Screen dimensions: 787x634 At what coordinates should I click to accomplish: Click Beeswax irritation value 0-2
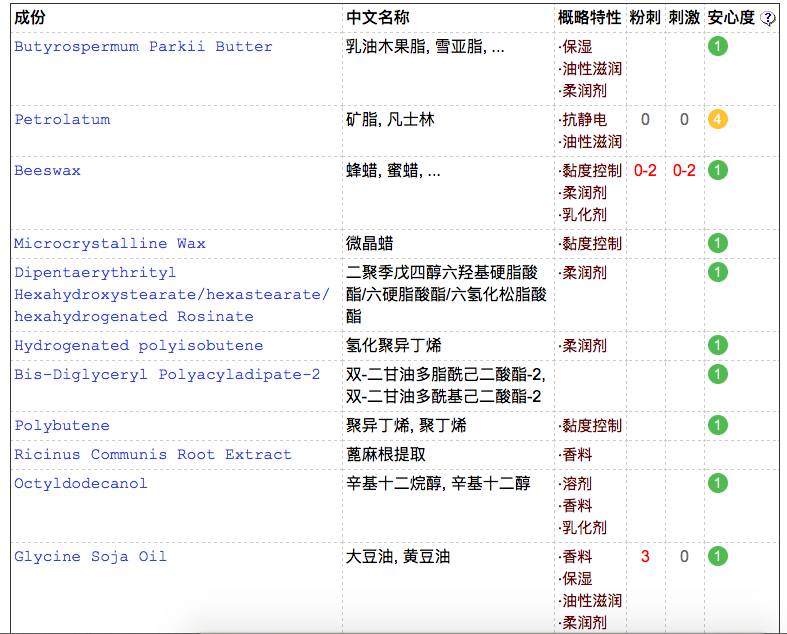click(x=684, y=171)
